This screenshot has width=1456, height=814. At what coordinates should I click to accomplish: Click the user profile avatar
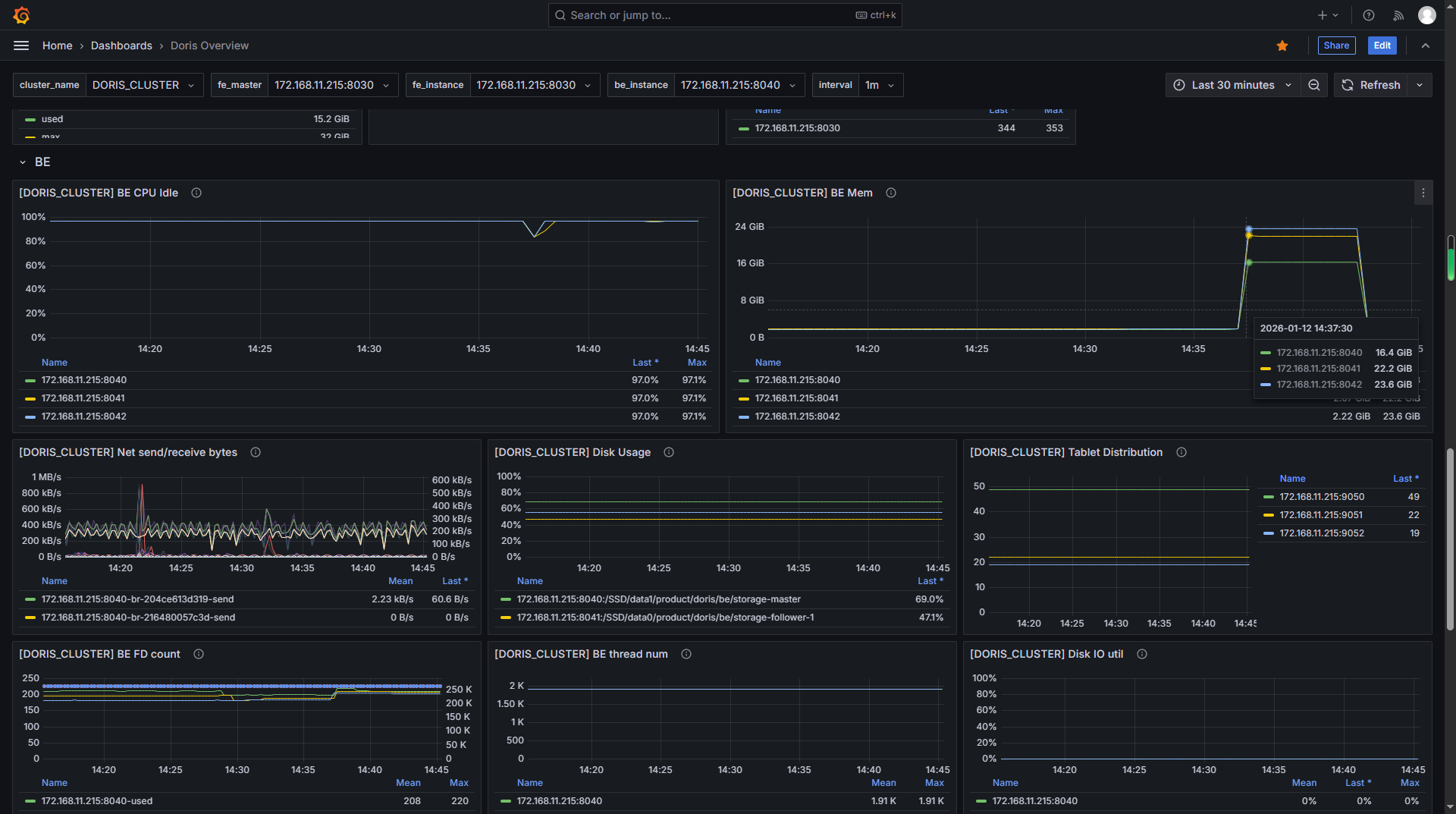1426,15
